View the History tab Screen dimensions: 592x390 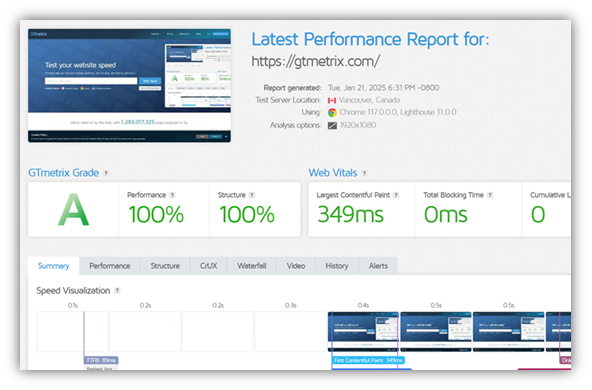click(x=337, y=266)
